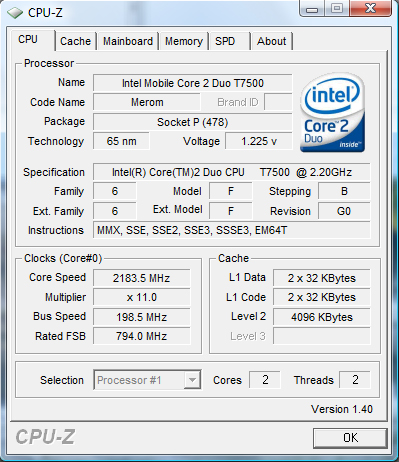This screenshot has height=462, width=399.
Task: Click the Bus Speed 198.5 MHz value
Action: [142, 317]
